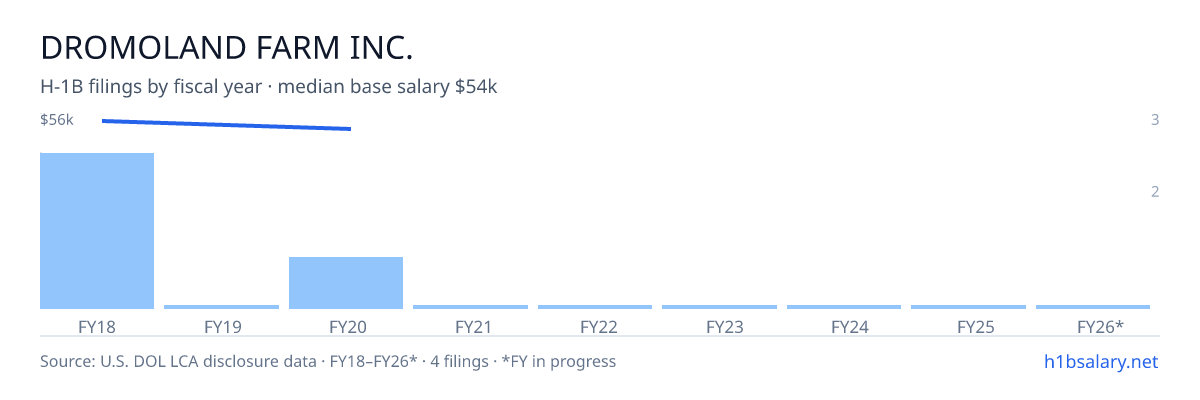Viewport: 1200px width, 400px height.
Task: Click the filings axis value 3
Action: click(x=1155, y=120)
